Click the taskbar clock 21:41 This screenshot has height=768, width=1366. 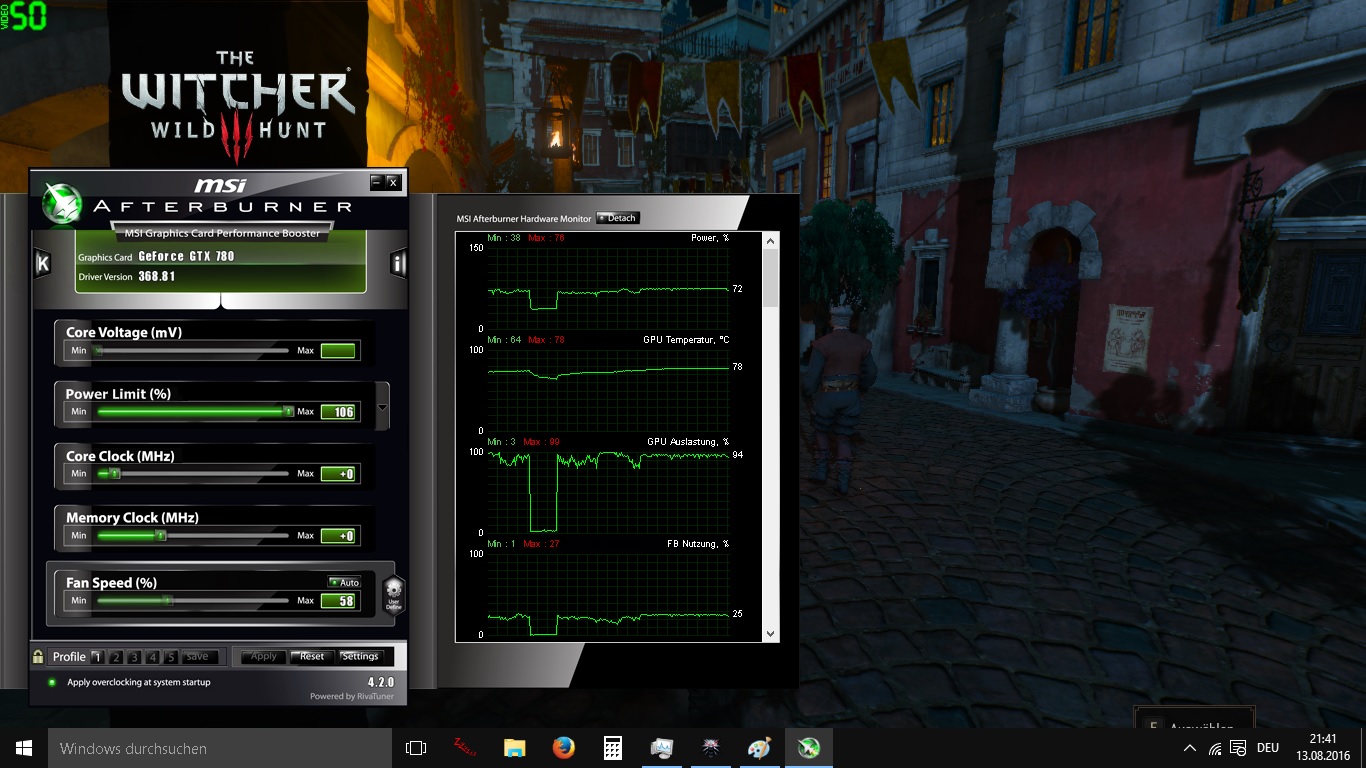[1323, 739]
